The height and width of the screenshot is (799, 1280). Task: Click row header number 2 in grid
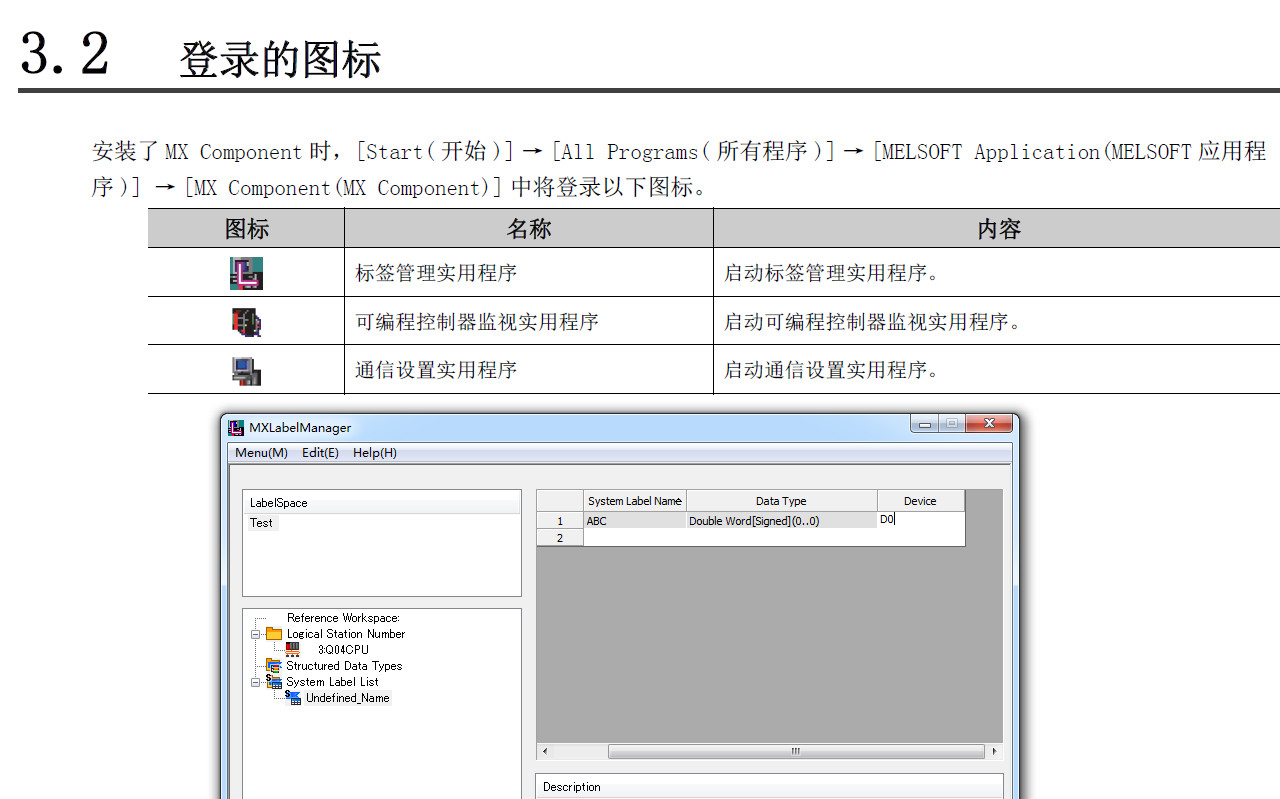[x=560, y=538]
